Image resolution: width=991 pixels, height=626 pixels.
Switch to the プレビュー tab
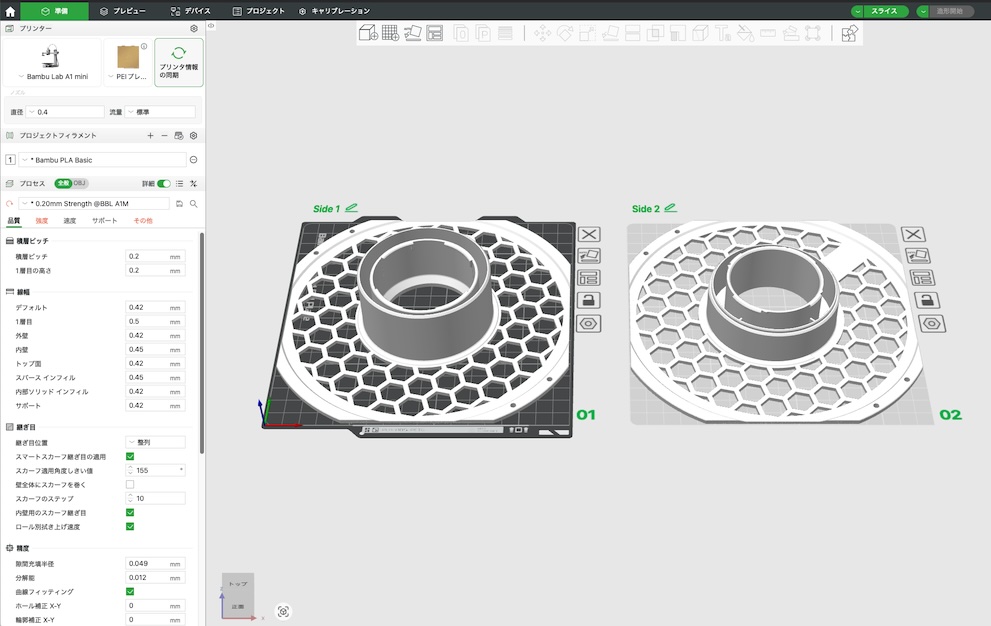[x=123, y=11]
